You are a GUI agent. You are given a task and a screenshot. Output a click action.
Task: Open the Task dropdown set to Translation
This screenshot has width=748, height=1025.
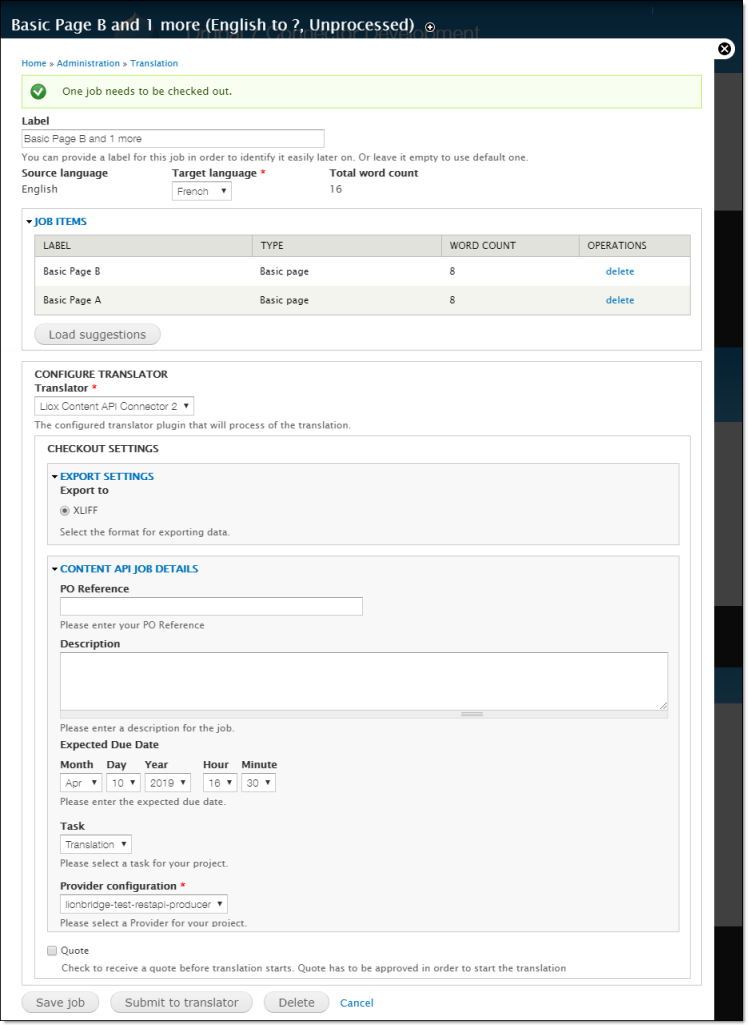pos(95,844)
